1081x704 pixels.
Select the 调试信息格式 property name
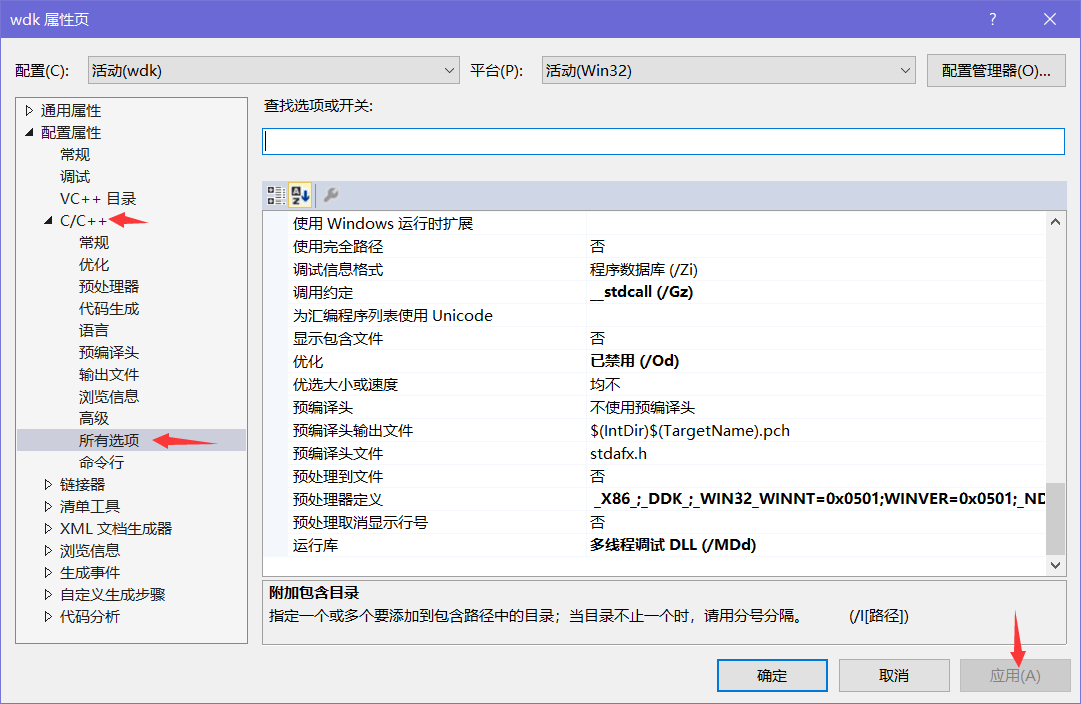[x=338, y=270]
